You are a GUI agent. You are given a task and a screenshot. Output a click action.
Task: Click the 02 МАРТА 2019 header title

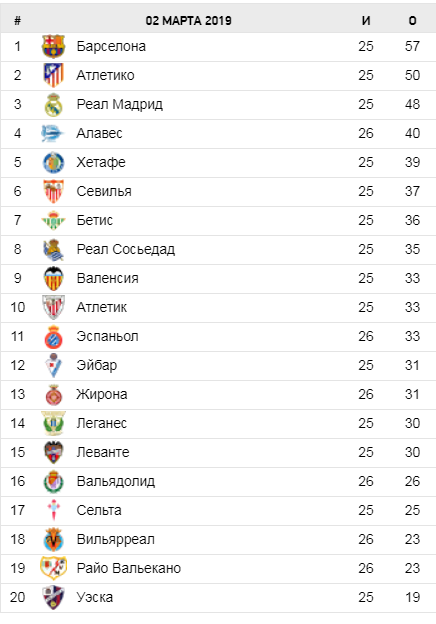coord(188,21)
